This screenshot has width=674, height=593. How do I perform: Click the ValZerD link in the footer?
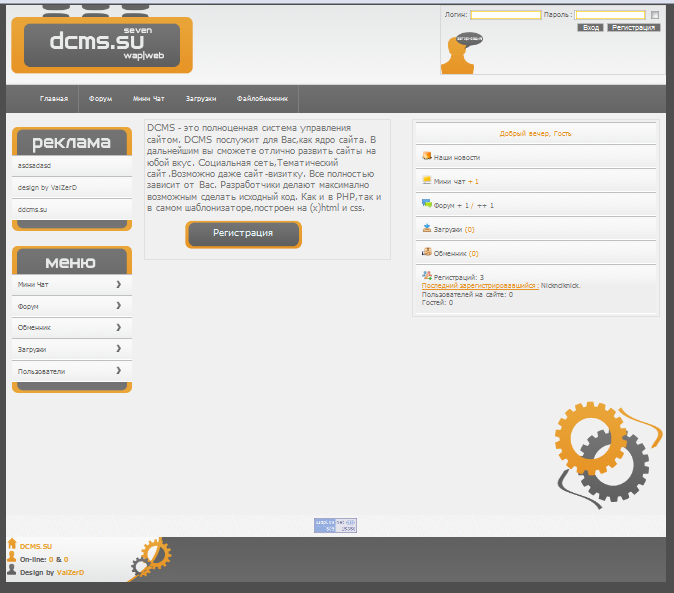tap(70, 573)
